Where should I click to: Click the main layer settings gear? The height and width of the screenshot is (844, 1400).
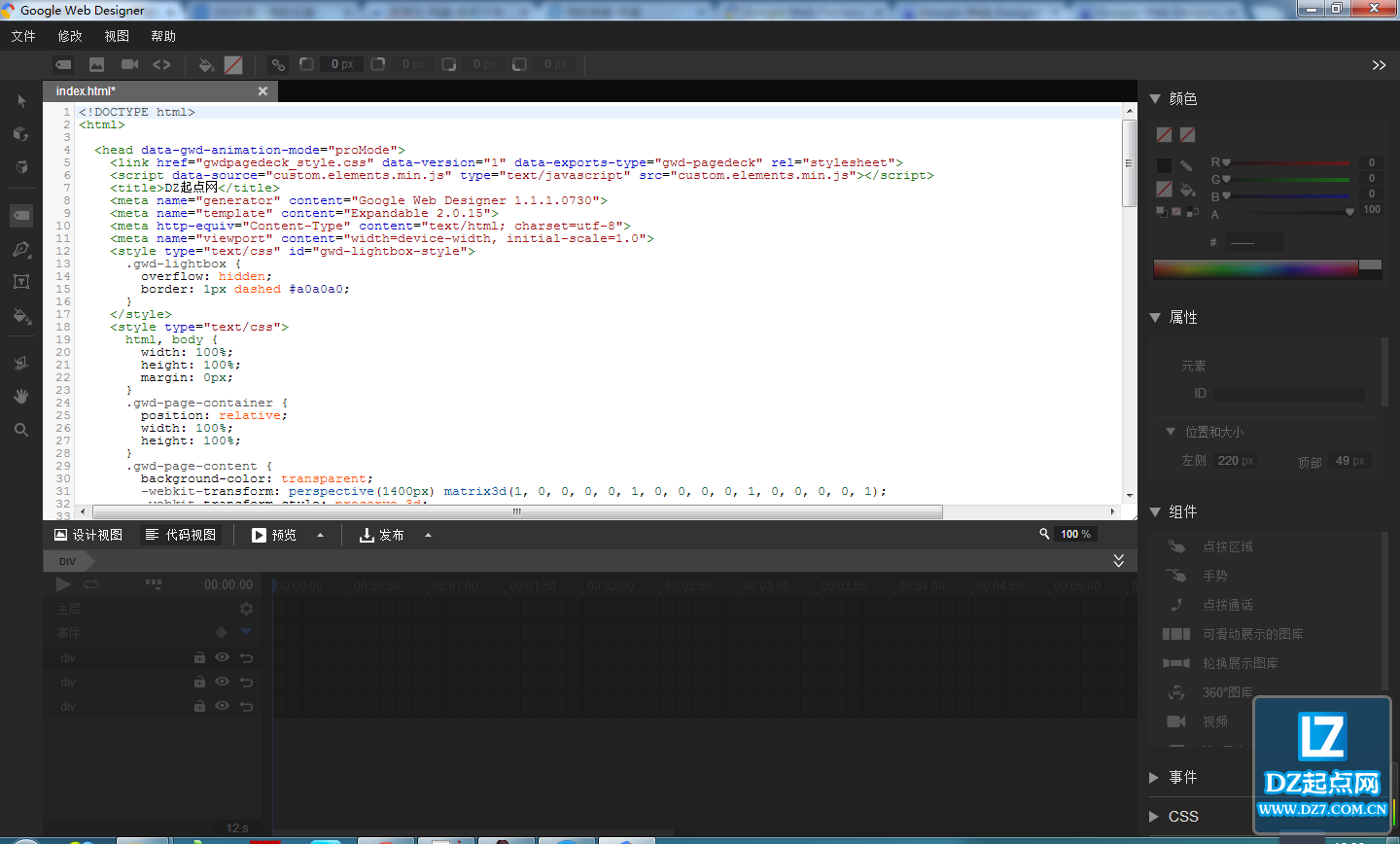pos(246,609)
